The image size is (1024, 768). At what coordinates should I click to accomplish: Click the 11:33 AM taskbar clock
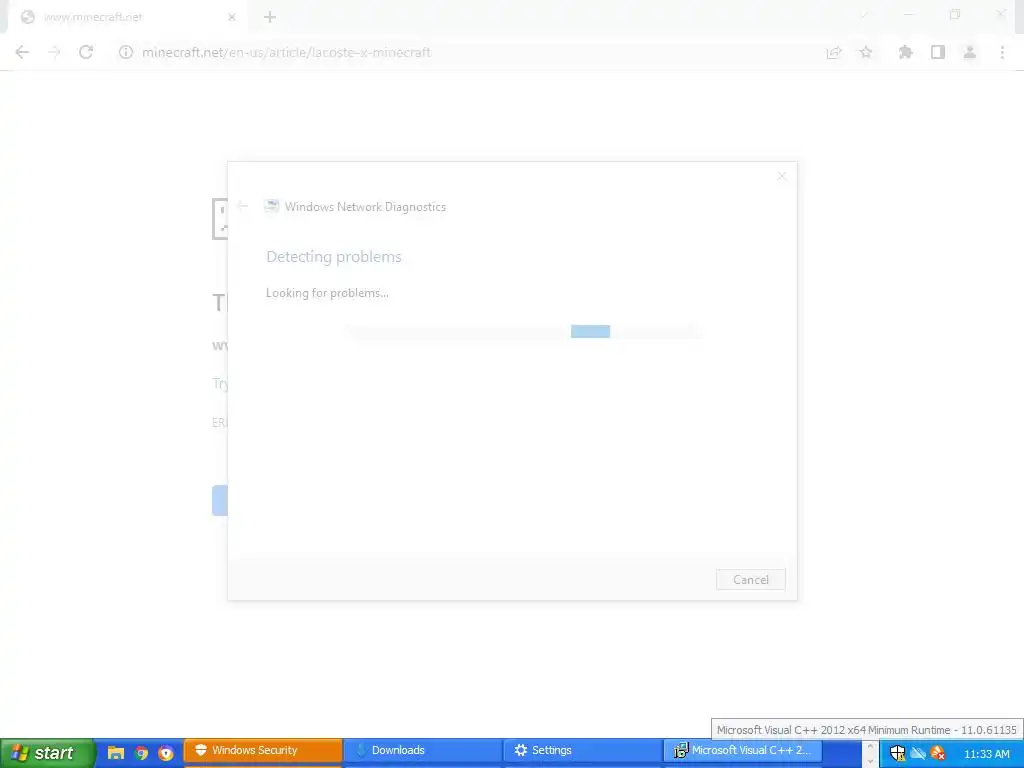coord(987,754)
